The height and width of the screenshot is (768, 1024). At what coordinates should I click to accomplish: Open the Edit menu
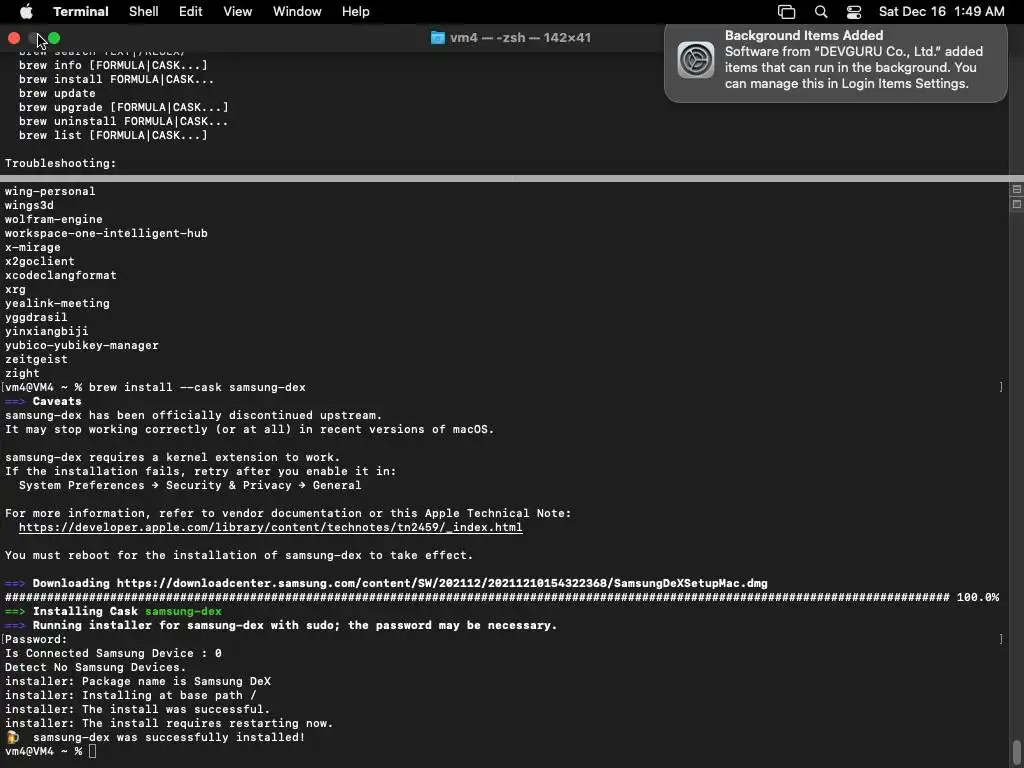190,11
